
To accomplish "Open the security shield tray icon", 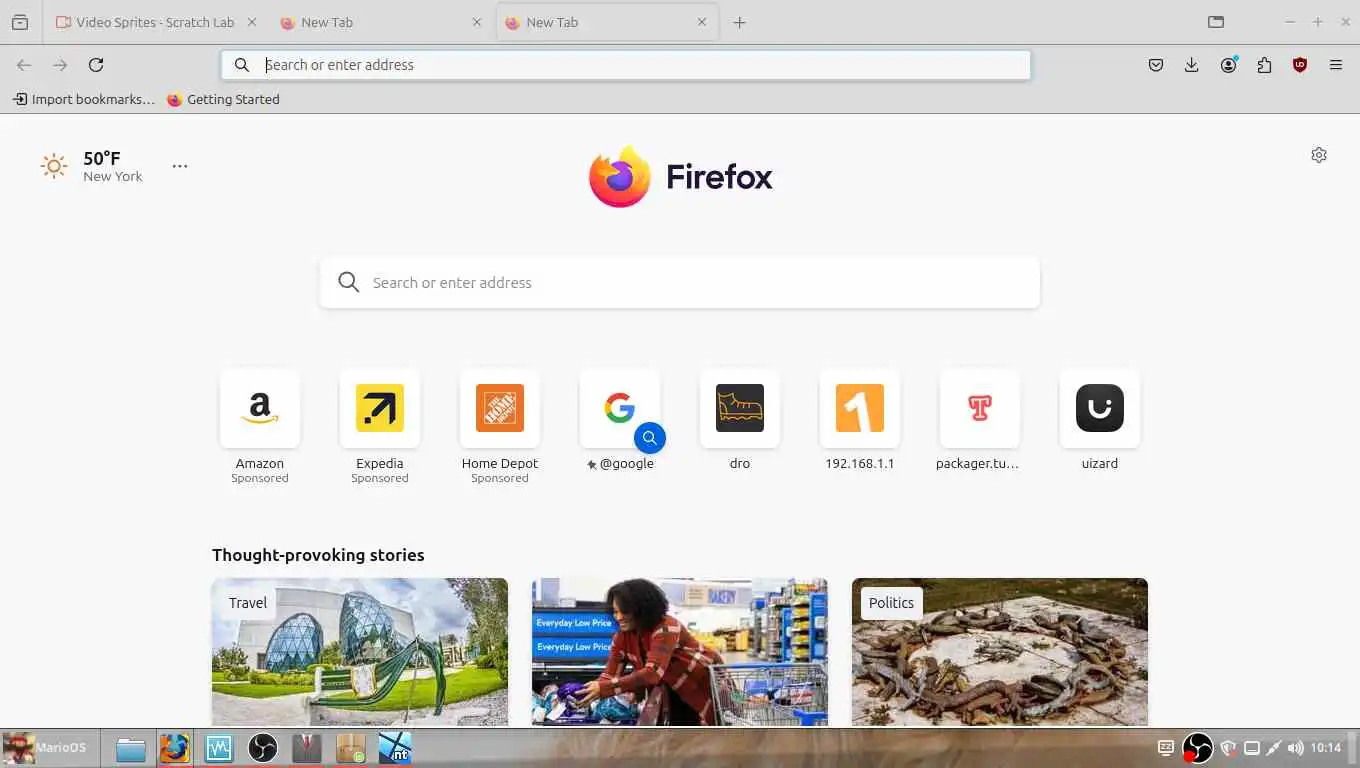I will pos(1229,748).
